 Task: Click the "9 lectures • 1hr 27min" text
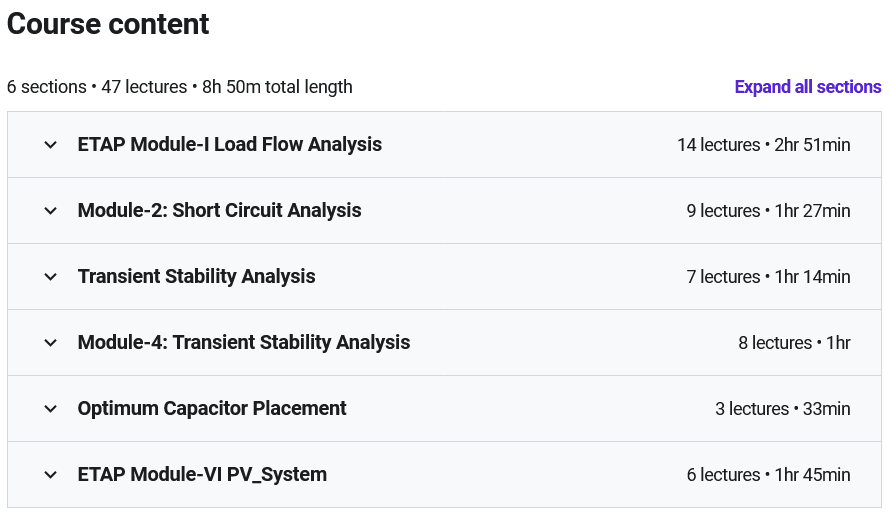pos(768,211)
